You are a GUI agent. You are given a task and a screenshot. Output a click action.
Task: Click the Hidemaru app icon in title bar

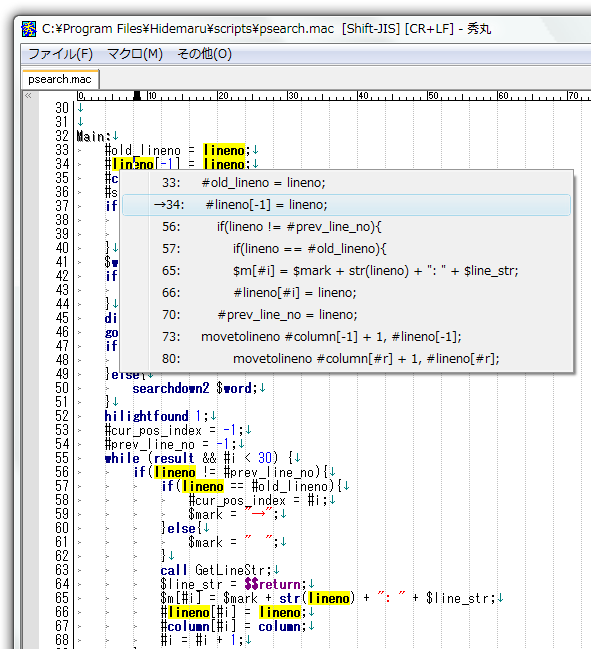point(29,29)
